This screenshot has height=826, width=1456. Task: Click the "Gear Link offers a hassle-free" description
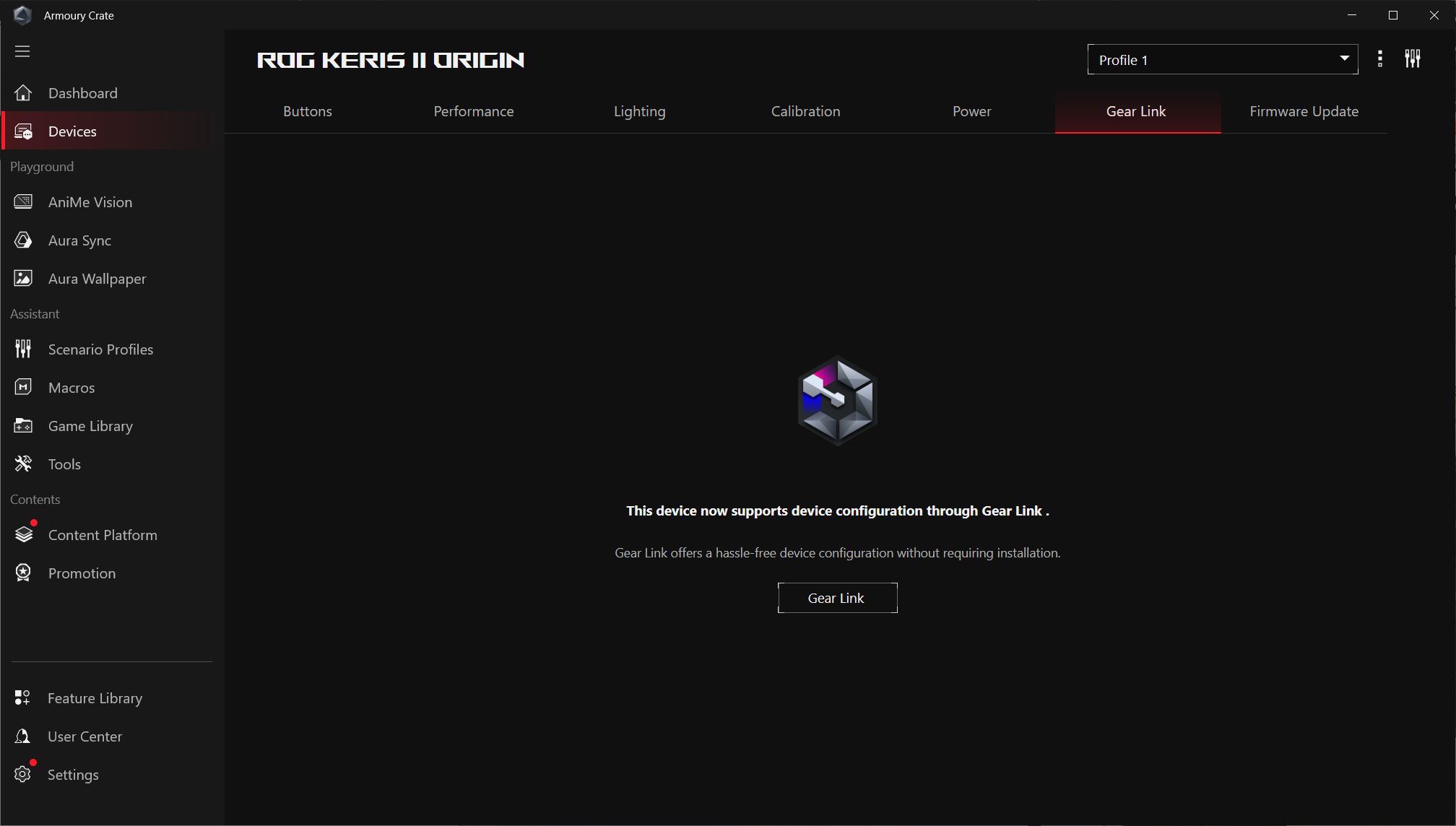click(838, 553)
